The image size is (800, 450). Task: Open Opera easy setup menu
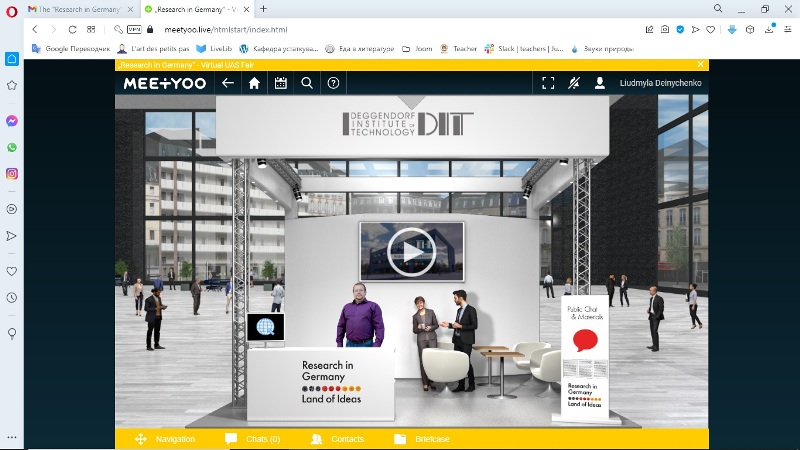[788, 30]
